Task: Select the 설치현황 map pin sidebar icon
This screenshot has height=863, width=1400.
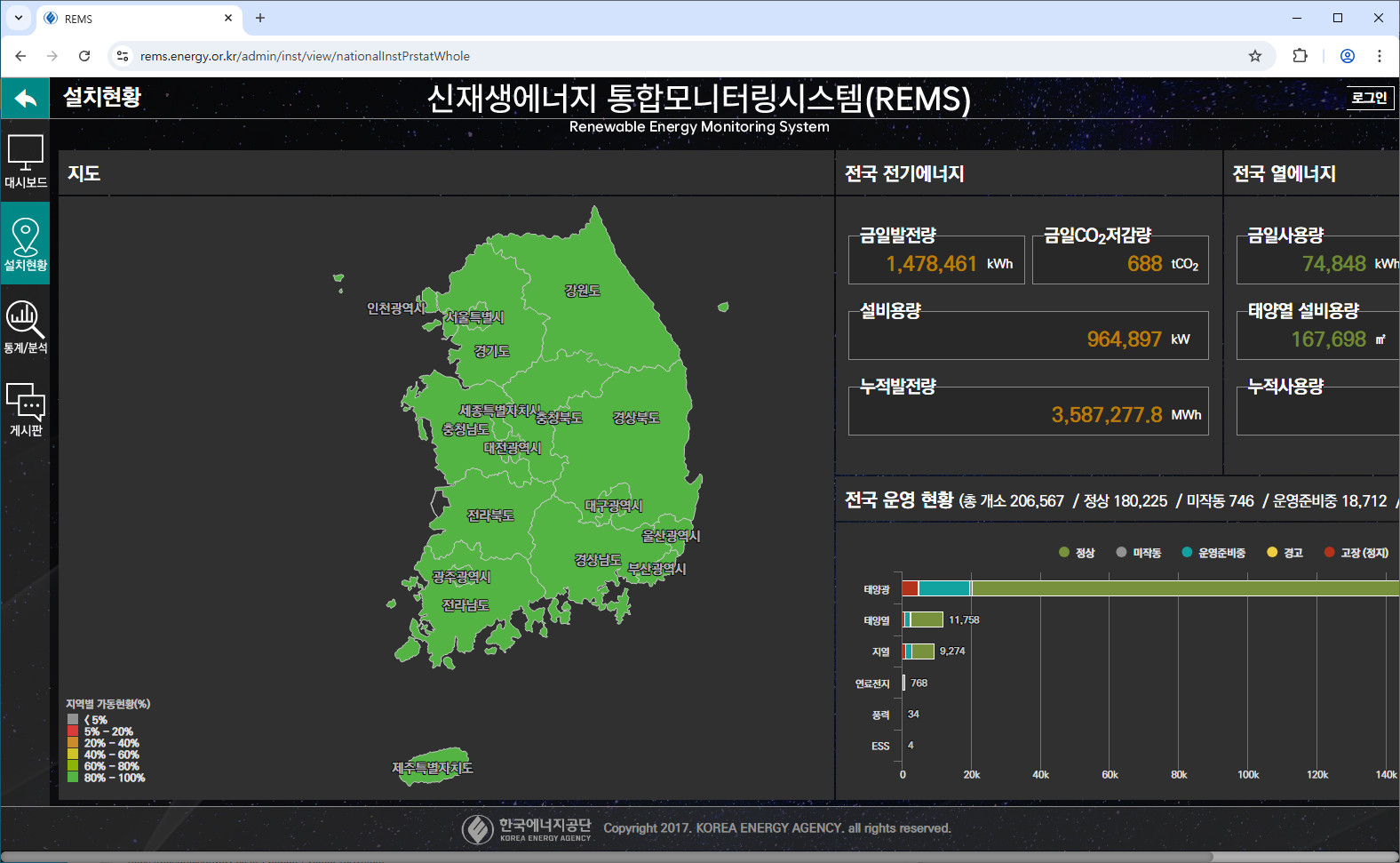Action: pos(25,244)
